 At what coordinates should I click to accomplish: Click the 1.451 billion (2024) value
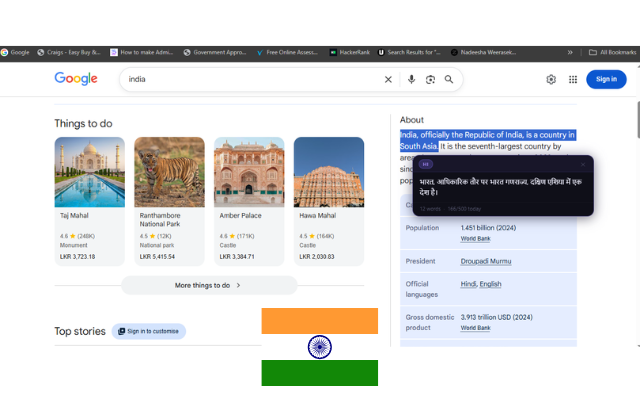coord(488,228)
